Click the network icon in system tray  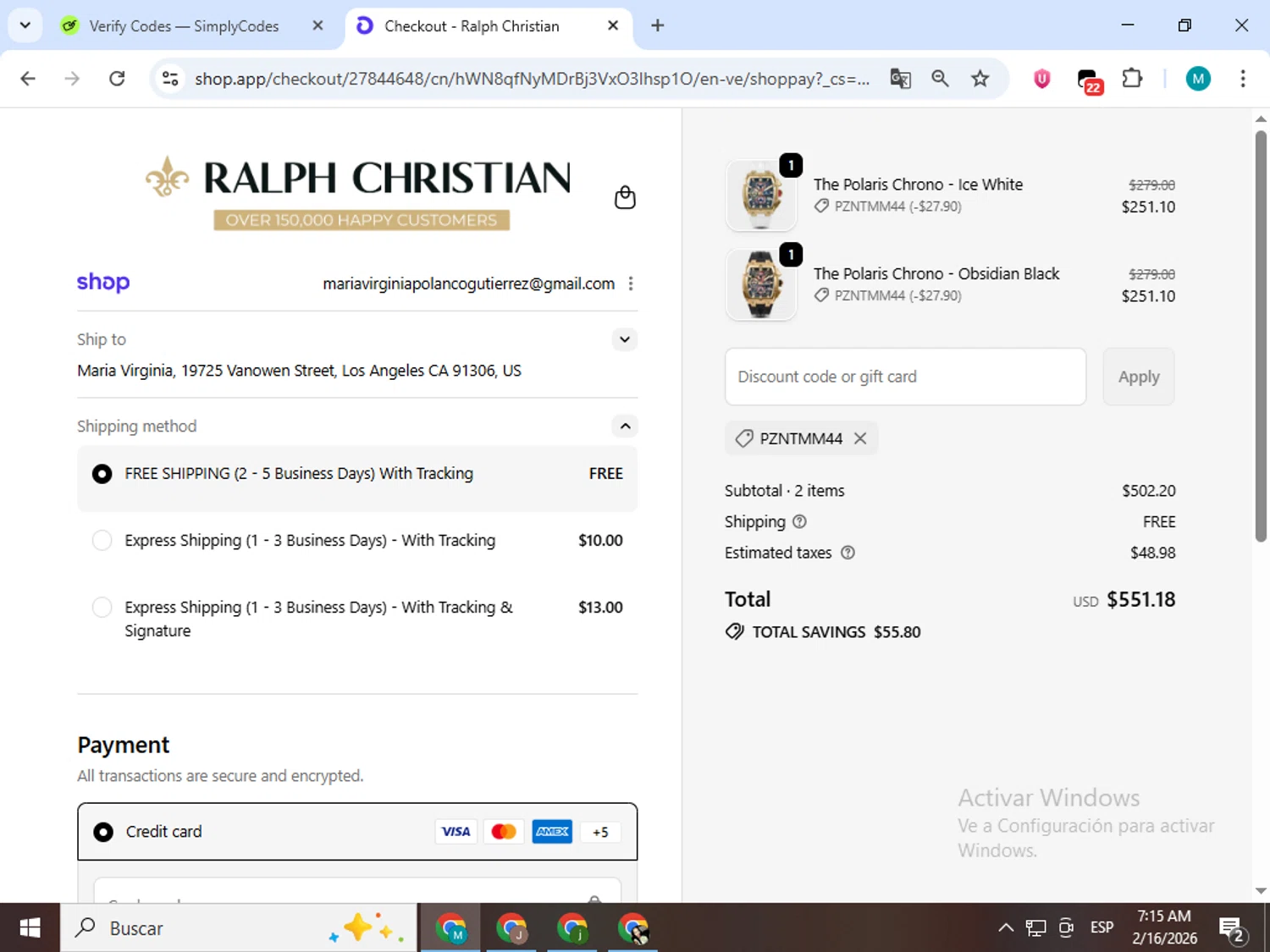point(1035,928)
